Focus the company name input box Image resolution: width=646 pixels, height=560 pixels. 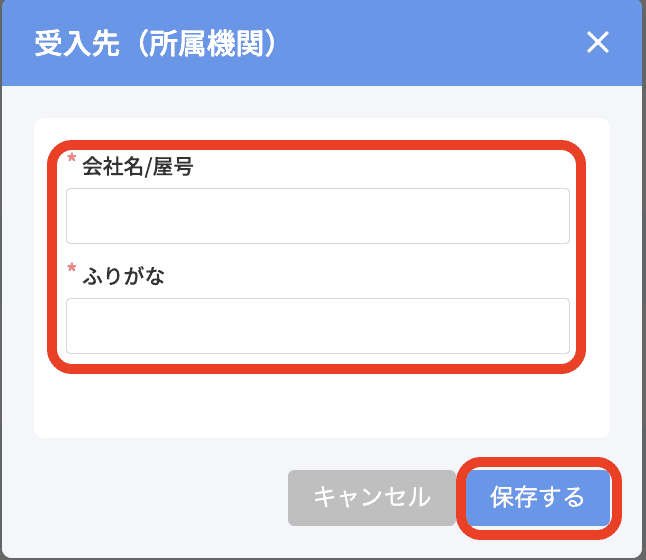pyautogui.click(x=318, y=216)
